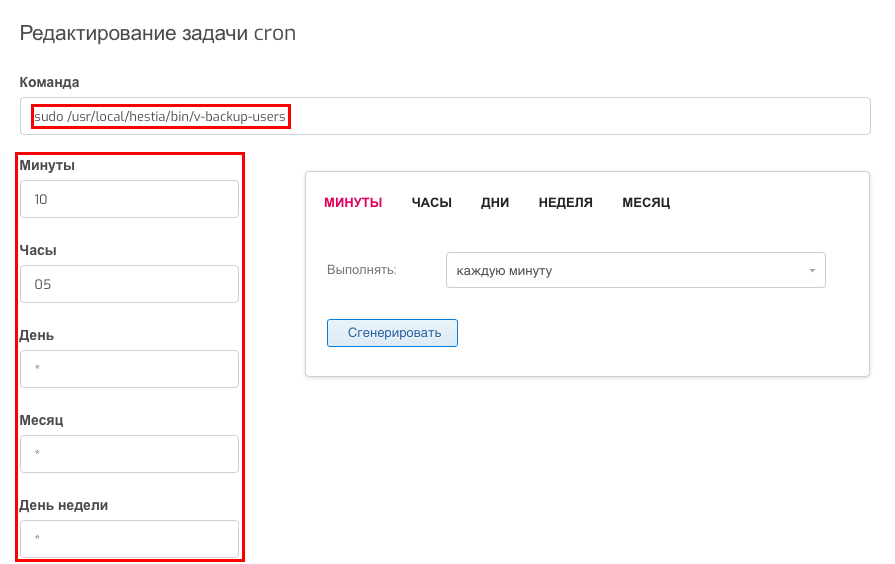Screen dimensions: 895x564
Task: Open the ЧАСЫ tab
Action: click(432, 203)
